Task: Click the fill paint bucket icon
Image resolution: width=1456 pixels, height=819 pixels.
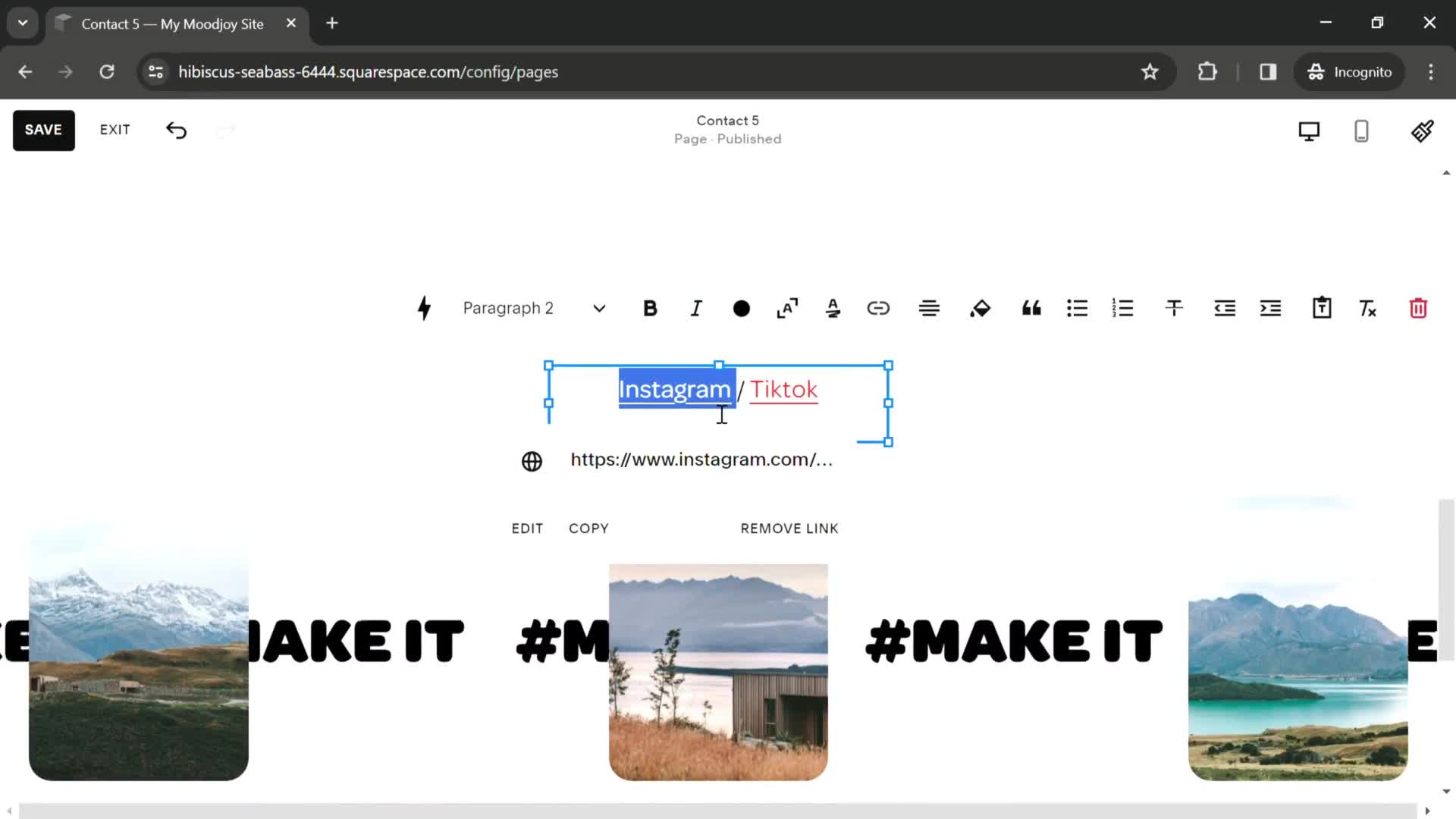Action: 980,308
